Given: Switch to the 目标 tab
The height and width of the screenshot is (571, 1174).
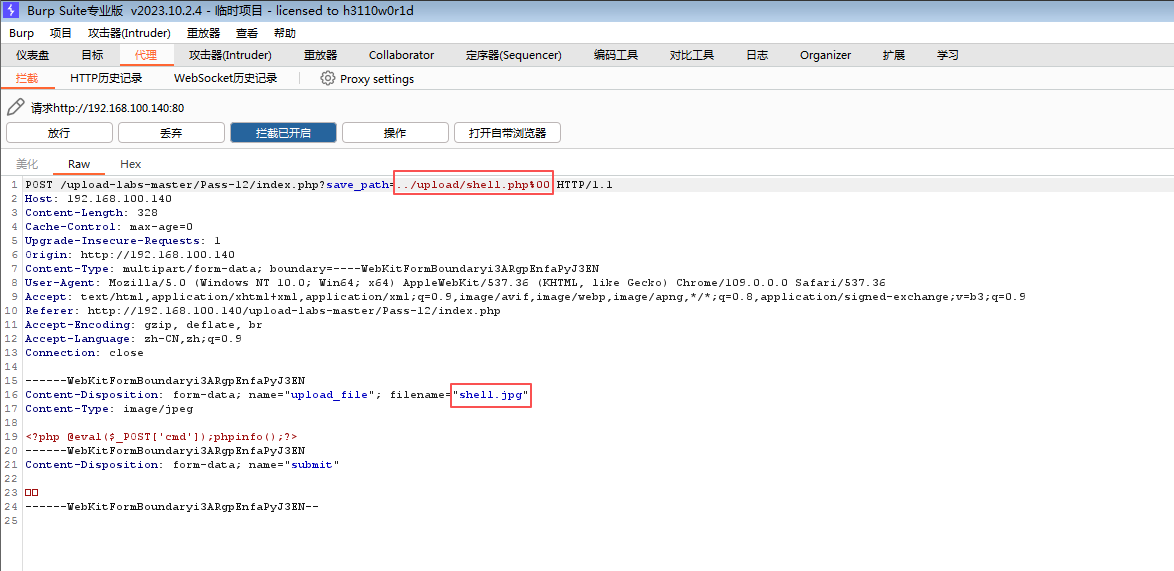Looking at the screenshot, I should click(x=93, y=55).
